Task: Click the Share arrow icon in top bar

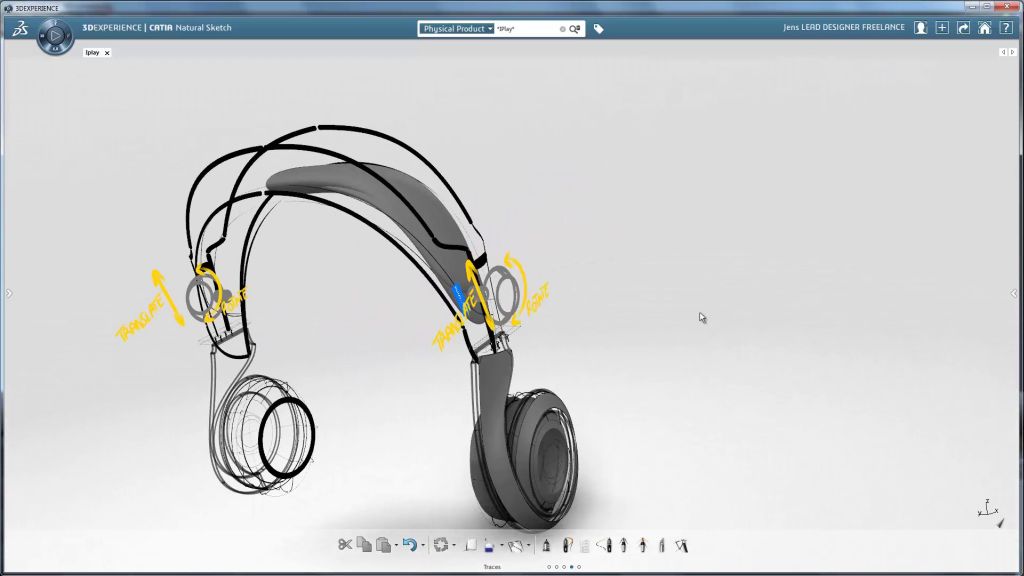Action: pos(963,28)
